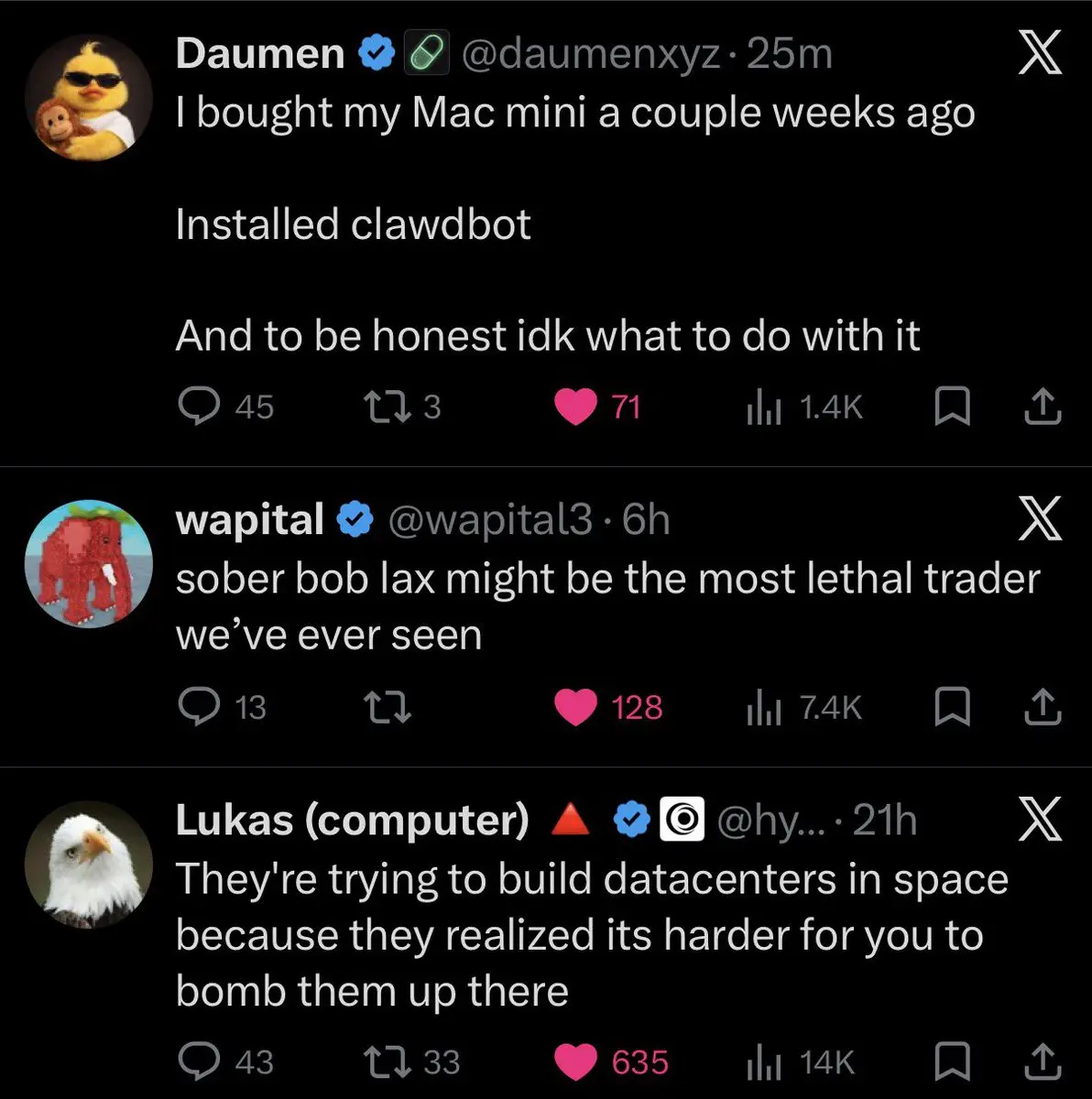Visit @wapital3 profile handle
The height and width of the screenshot is (1099, 1092).
490,520
